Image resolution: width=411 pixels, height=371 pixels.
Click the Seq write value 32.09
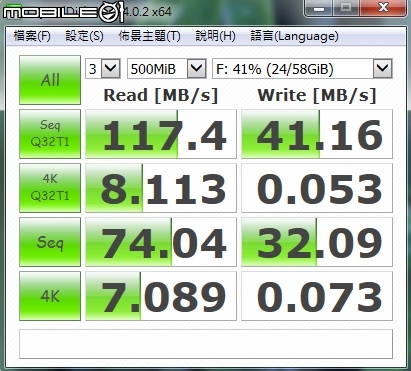tap(317, 242)
